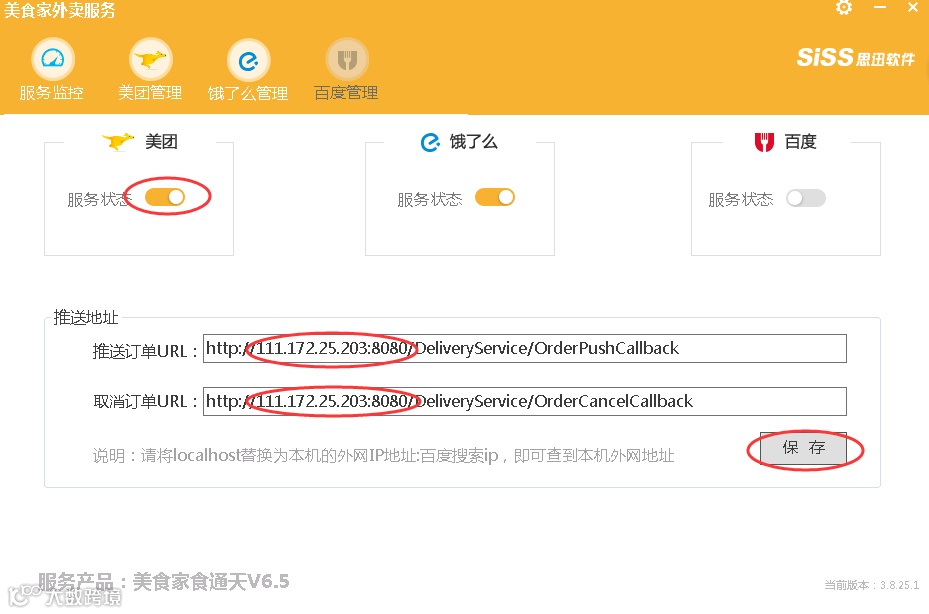Click the 美团 panel heading text
This screenshot has height=614, width=929.
pyautogui.click(x=161, y=142)
